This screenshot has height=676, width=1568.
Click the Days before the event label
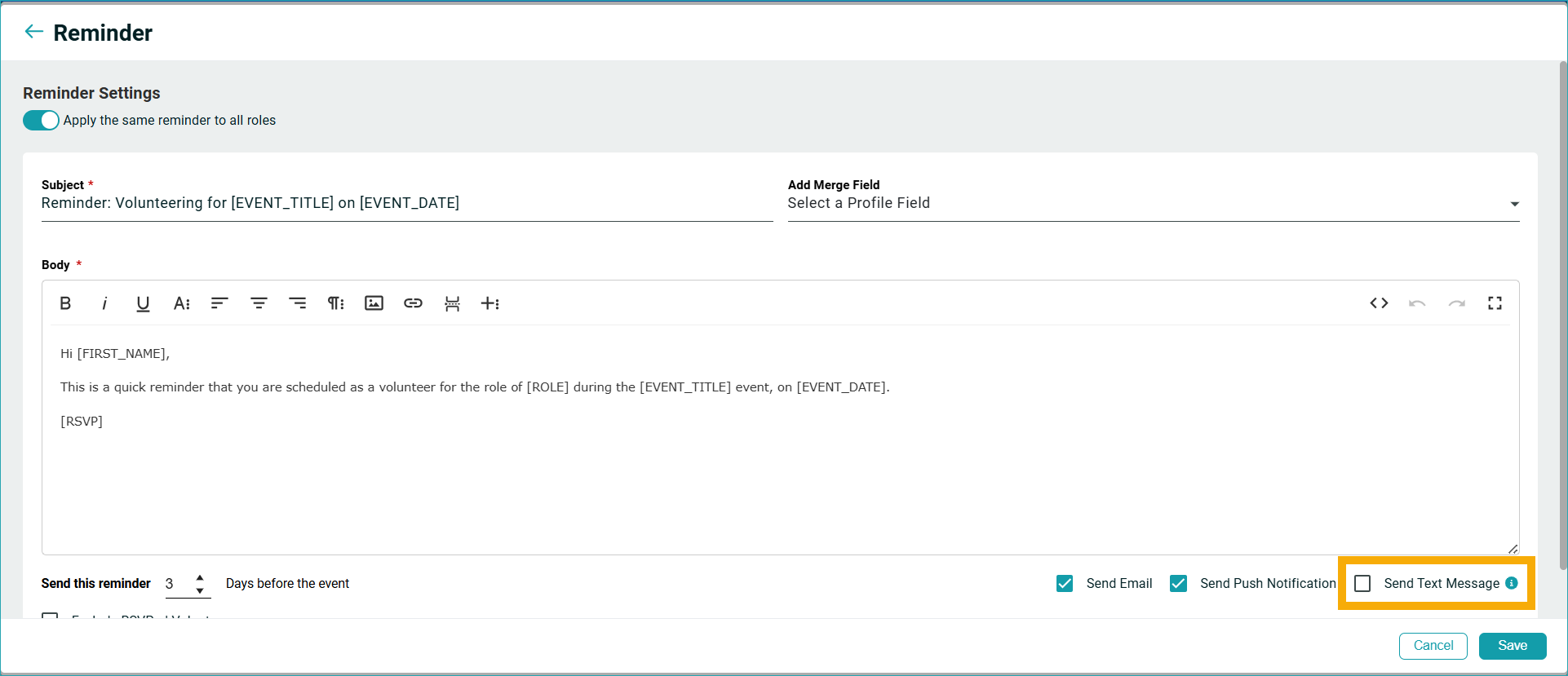[287, 584]
